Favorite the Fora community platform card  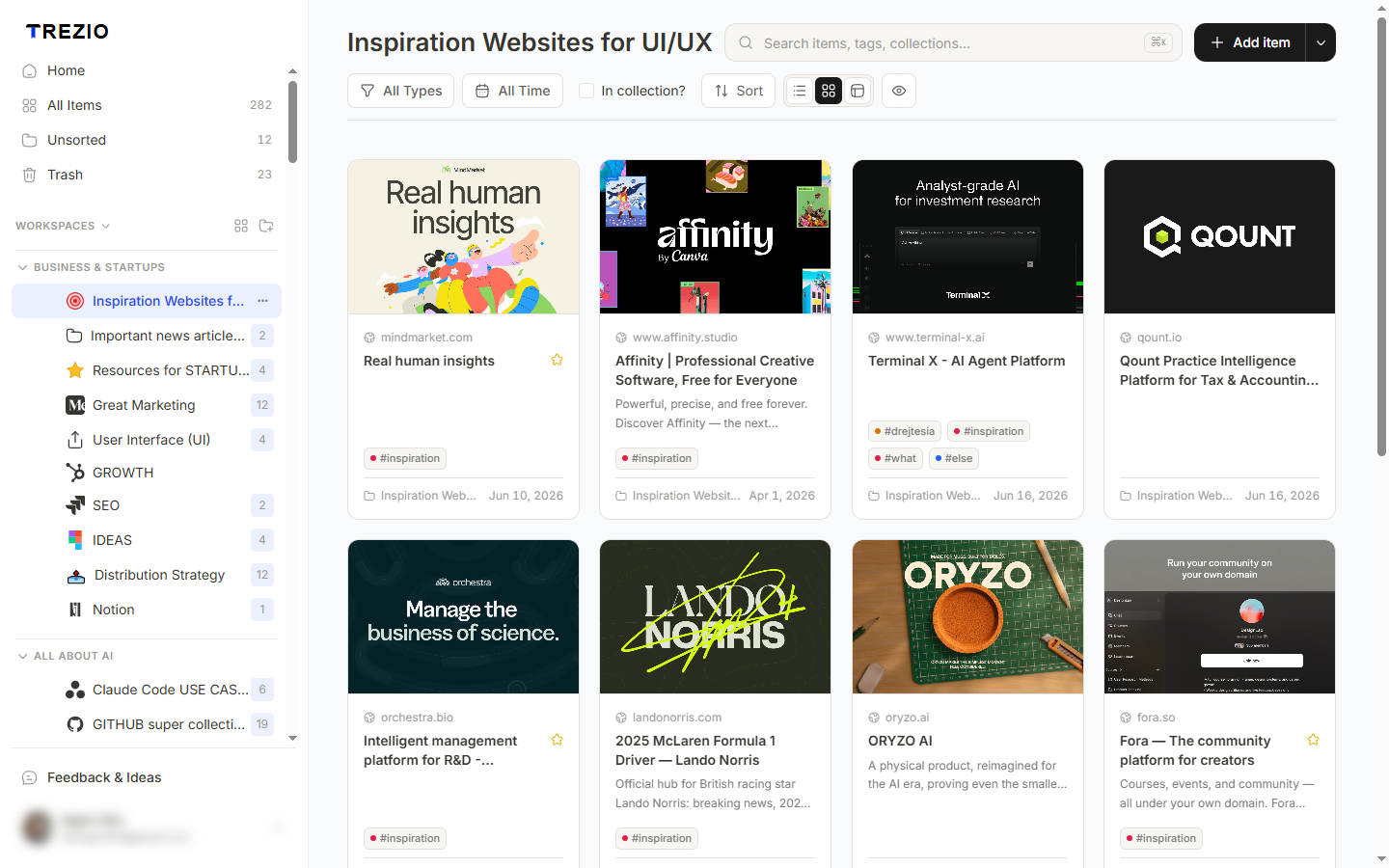(1313, 740)
